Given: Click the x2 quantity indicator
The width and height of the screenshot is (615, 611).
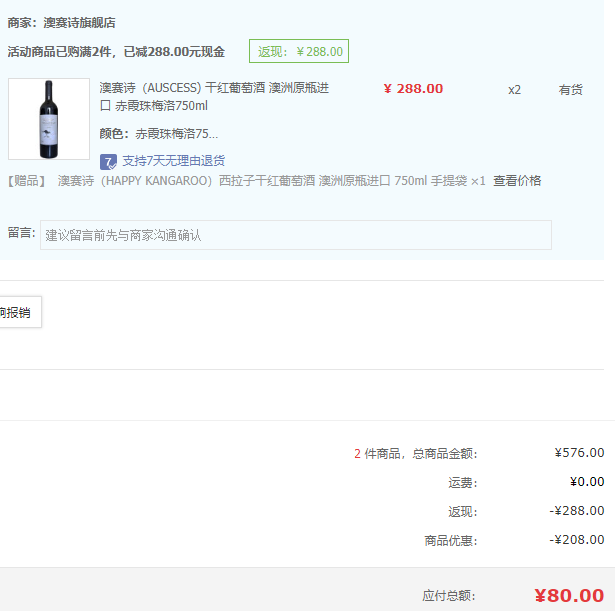Looking at the screenshot, I should click(x=514, y=90).
